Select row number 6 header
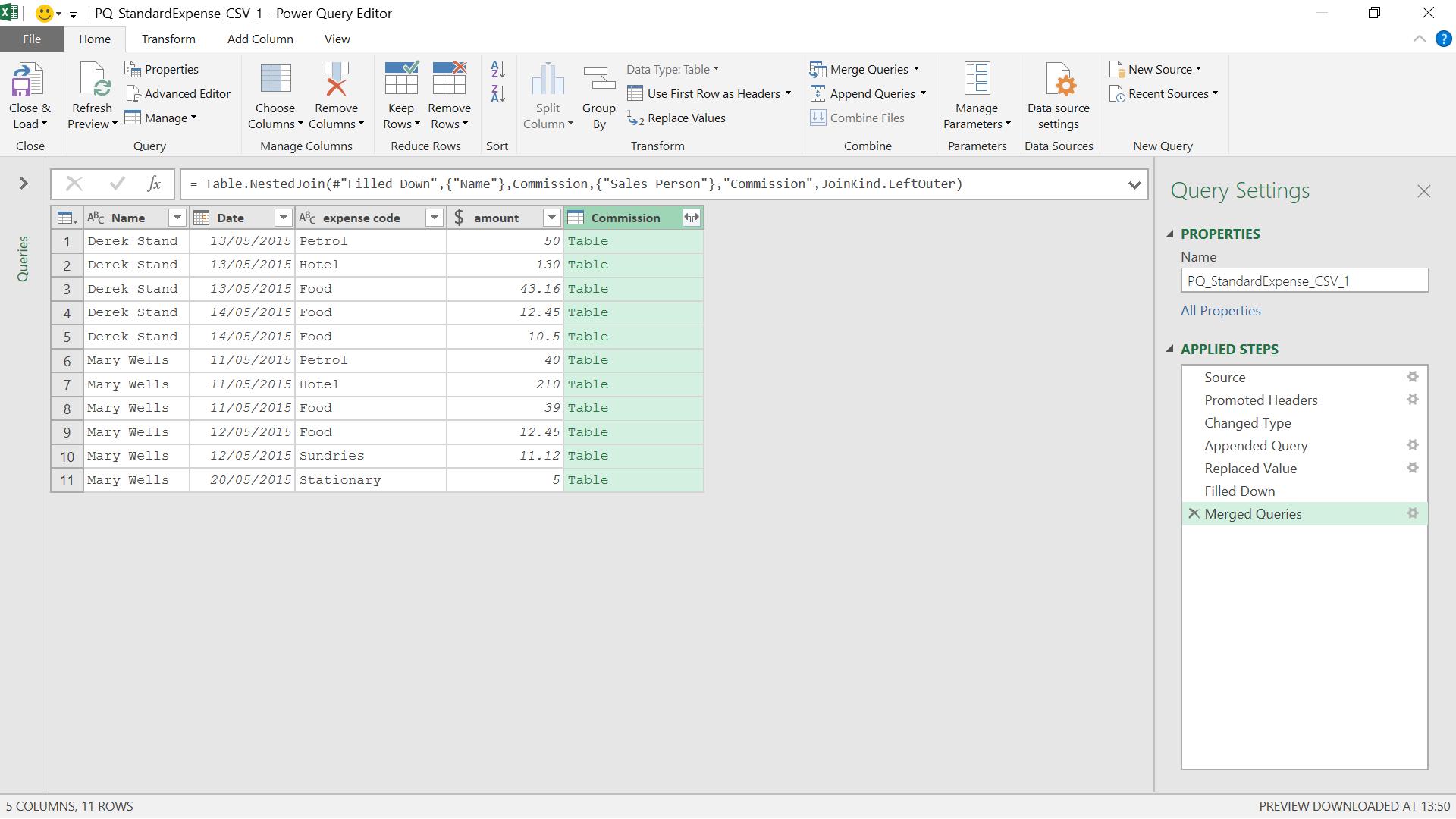Image resolution: width=1456 pixels, height=819 pixels. (x=67, y=361)
